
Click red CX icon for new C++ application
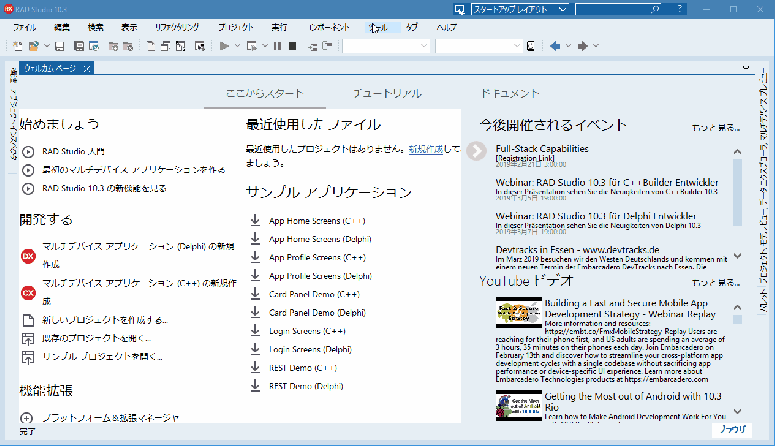coord(28,293)
